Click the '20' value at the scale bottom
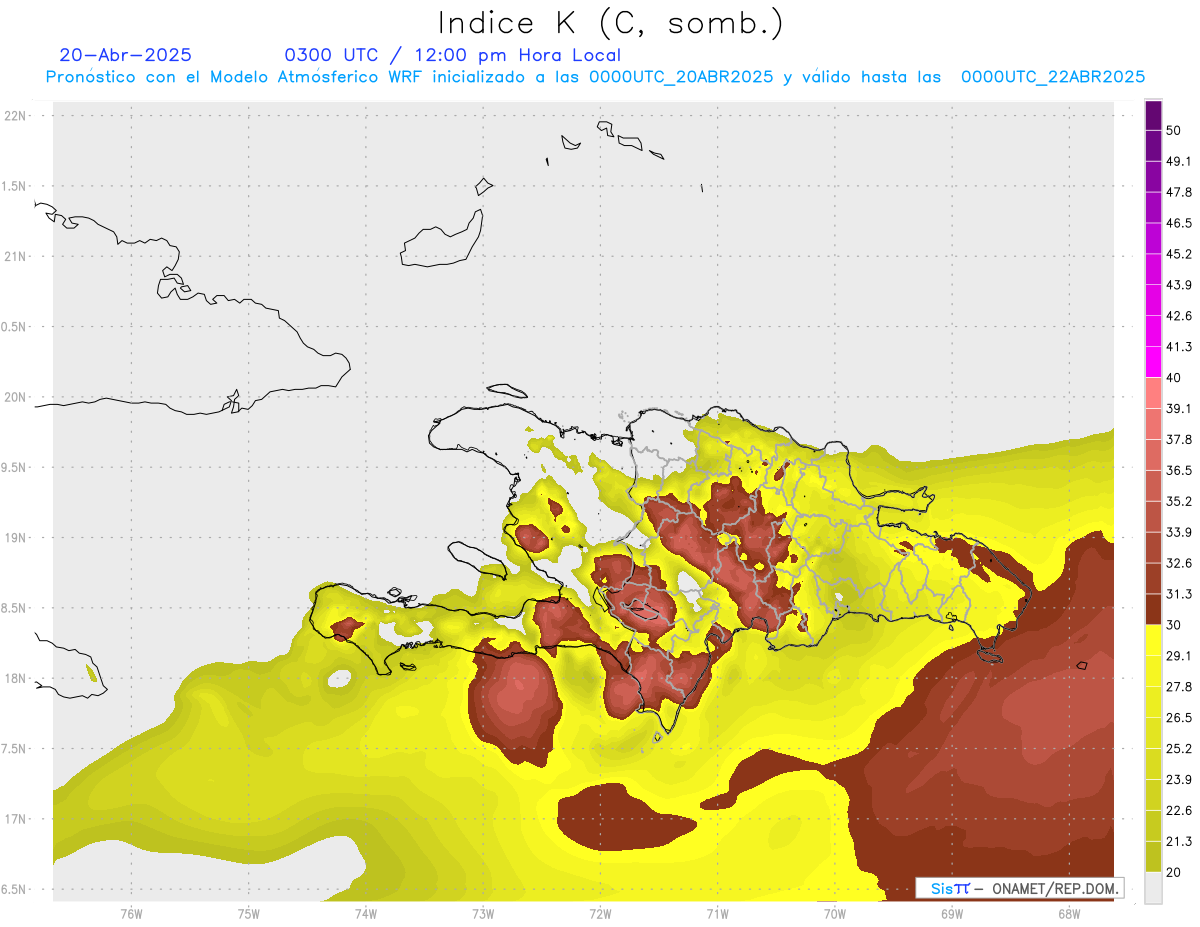This screenshot has height=927, width=1200. (1174, 872)
